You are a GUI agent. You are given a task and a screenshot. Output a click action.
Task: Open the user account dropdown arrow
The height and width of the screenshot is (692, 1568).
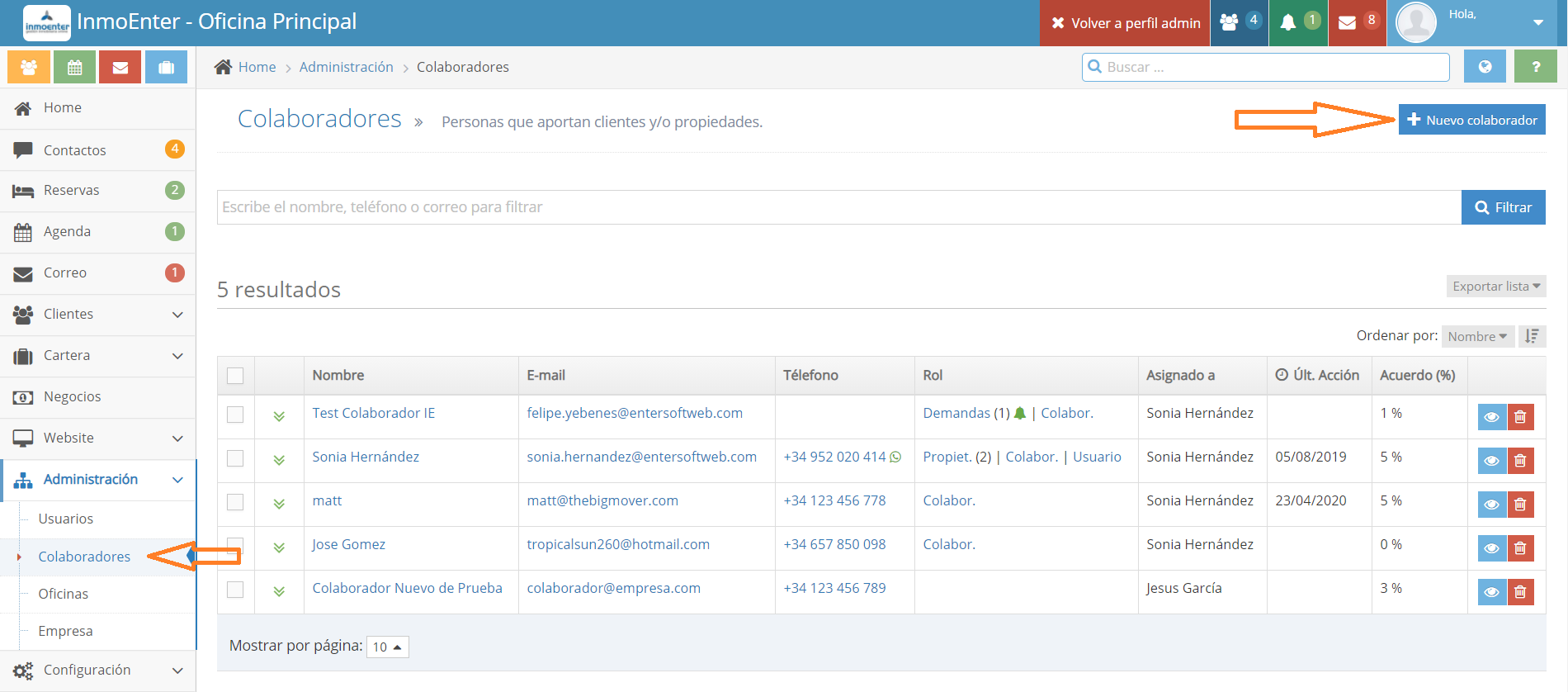pos(1538,22)
